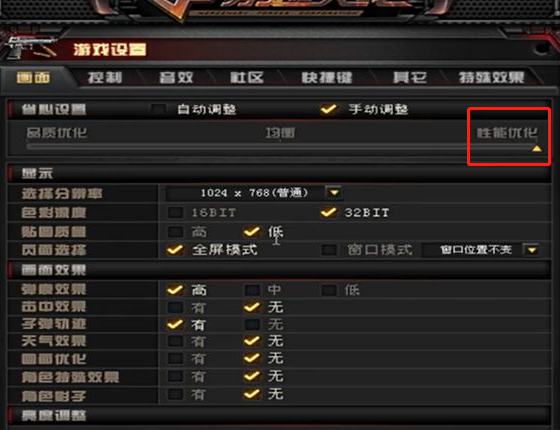Switch to the 控制 tab
560x430 pixels.
coord(105,77)
